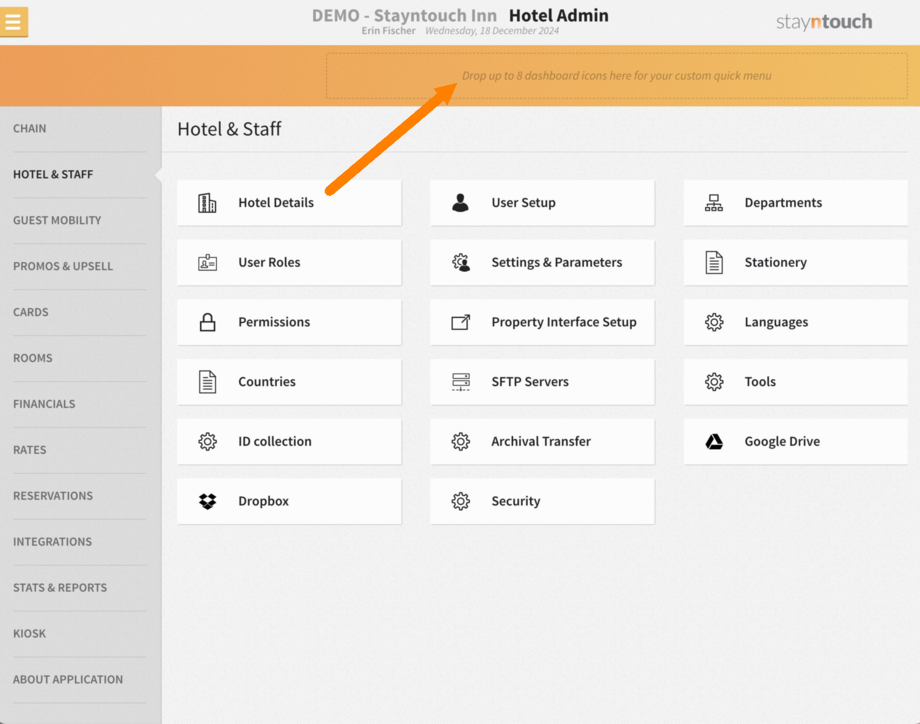Open the Security label
920x724 pixels.
516,501
